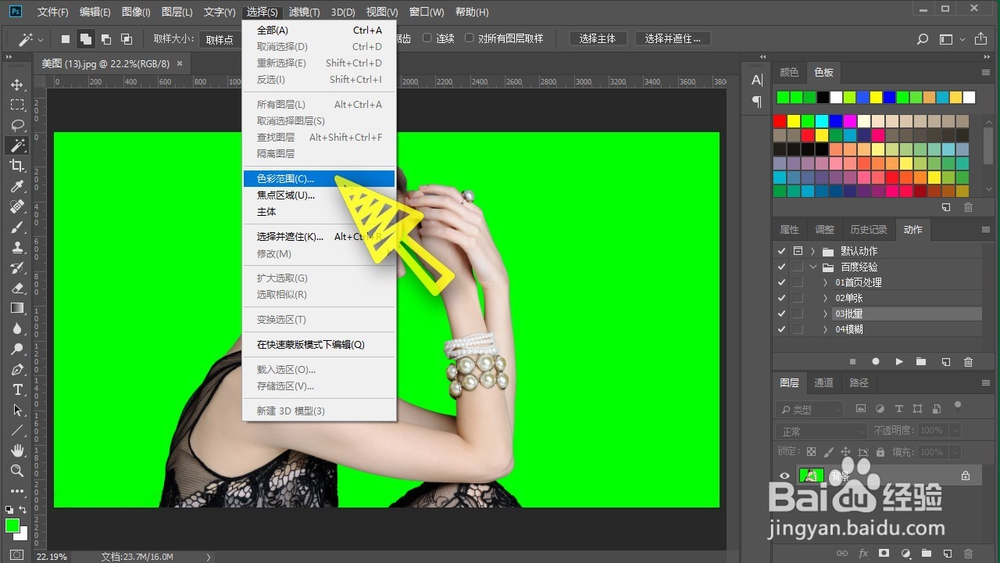
Task: Click the 选择主体 button
Action: click(x=598, y=38)
